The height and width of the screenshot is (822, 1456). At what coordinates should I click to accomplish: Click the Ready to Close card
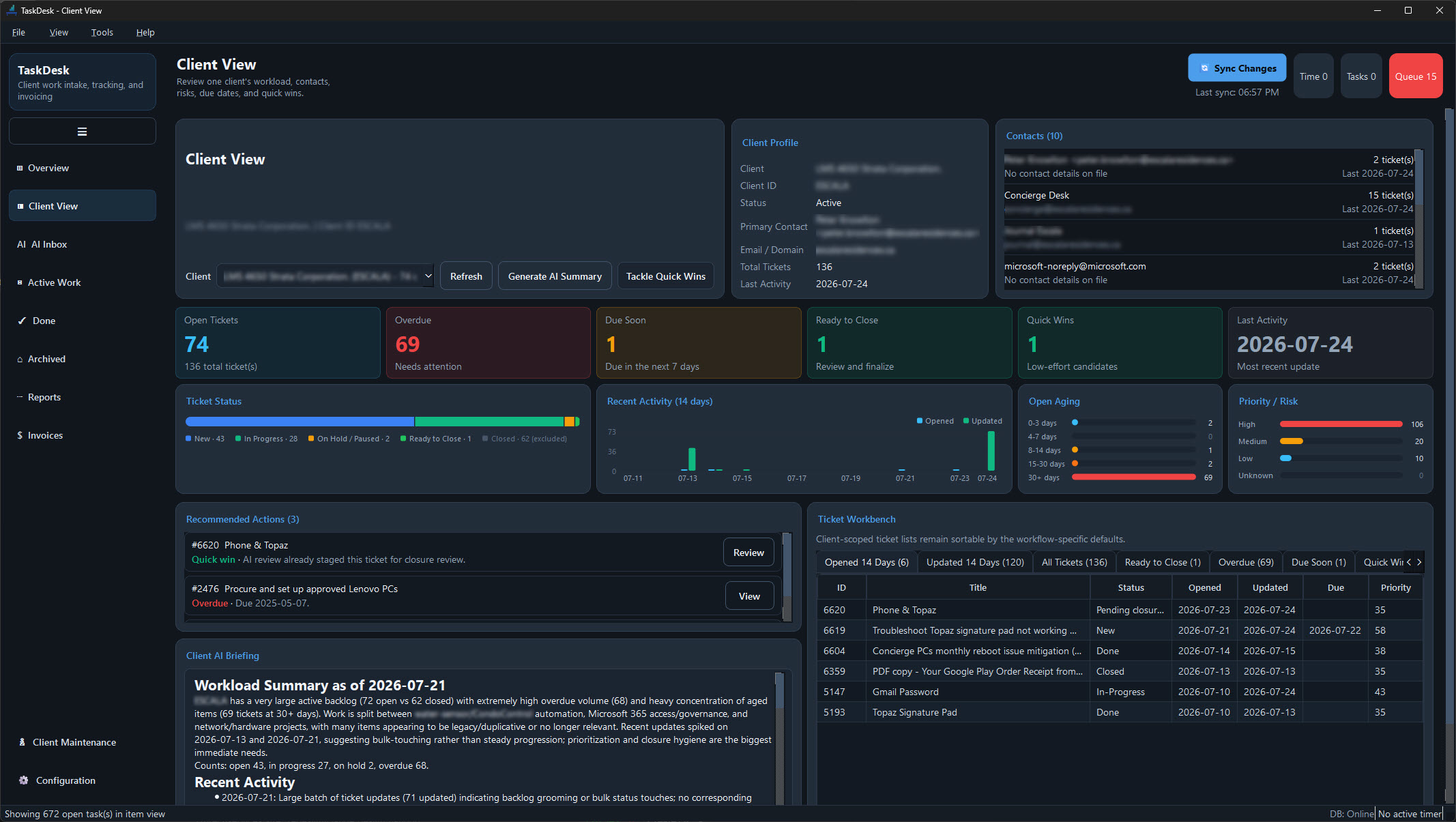tap(909, 343)
